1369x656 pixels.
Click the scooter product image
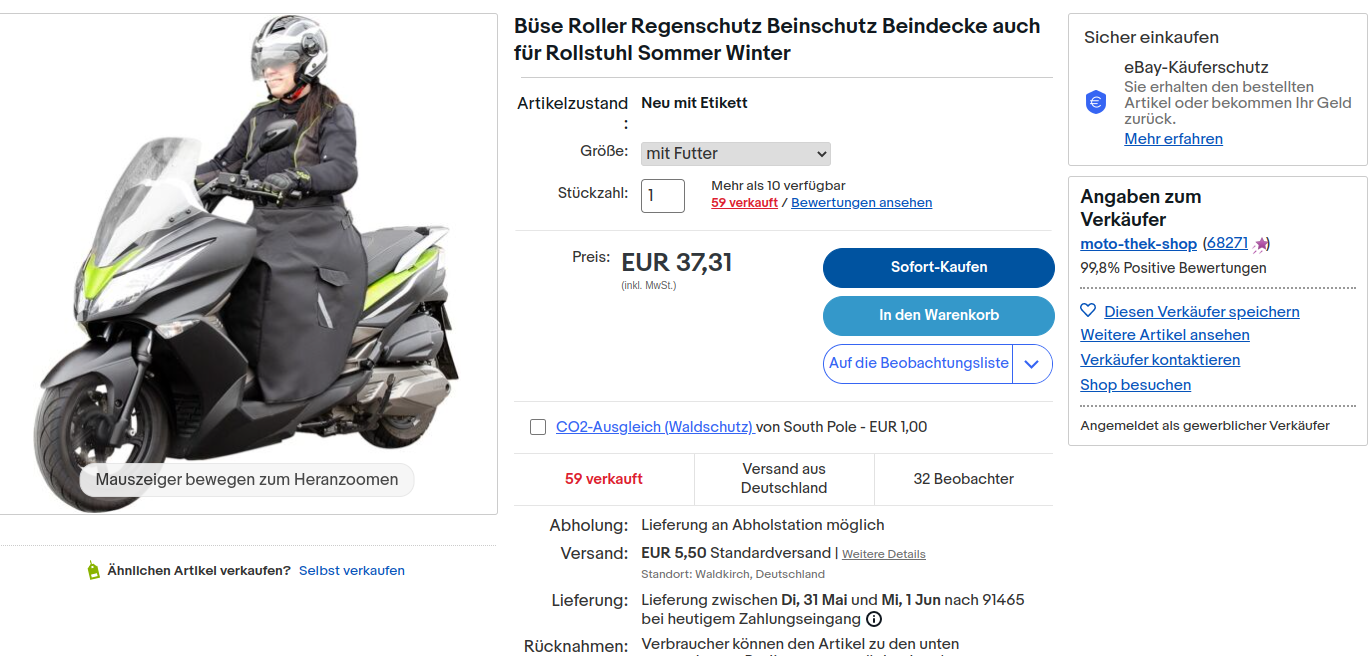248,260
